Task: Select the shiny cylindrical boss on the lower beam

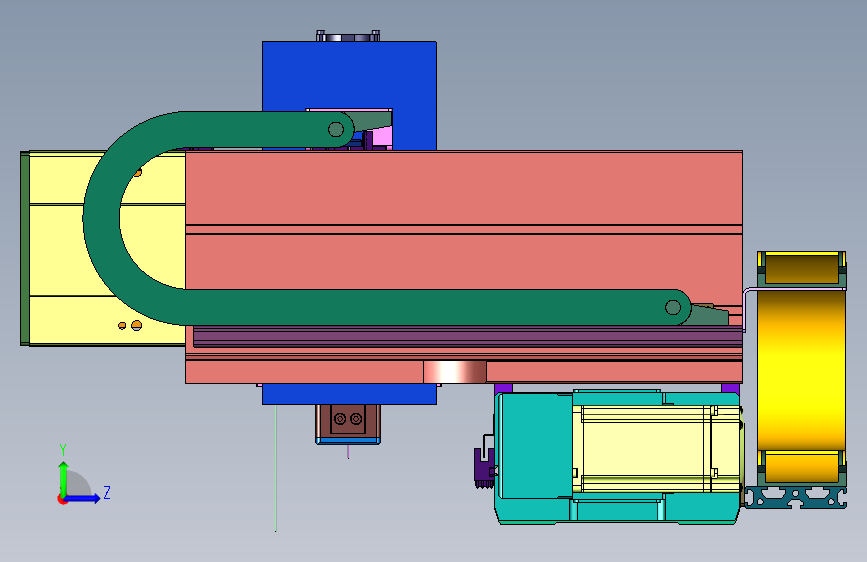Action: coord(455,372)
